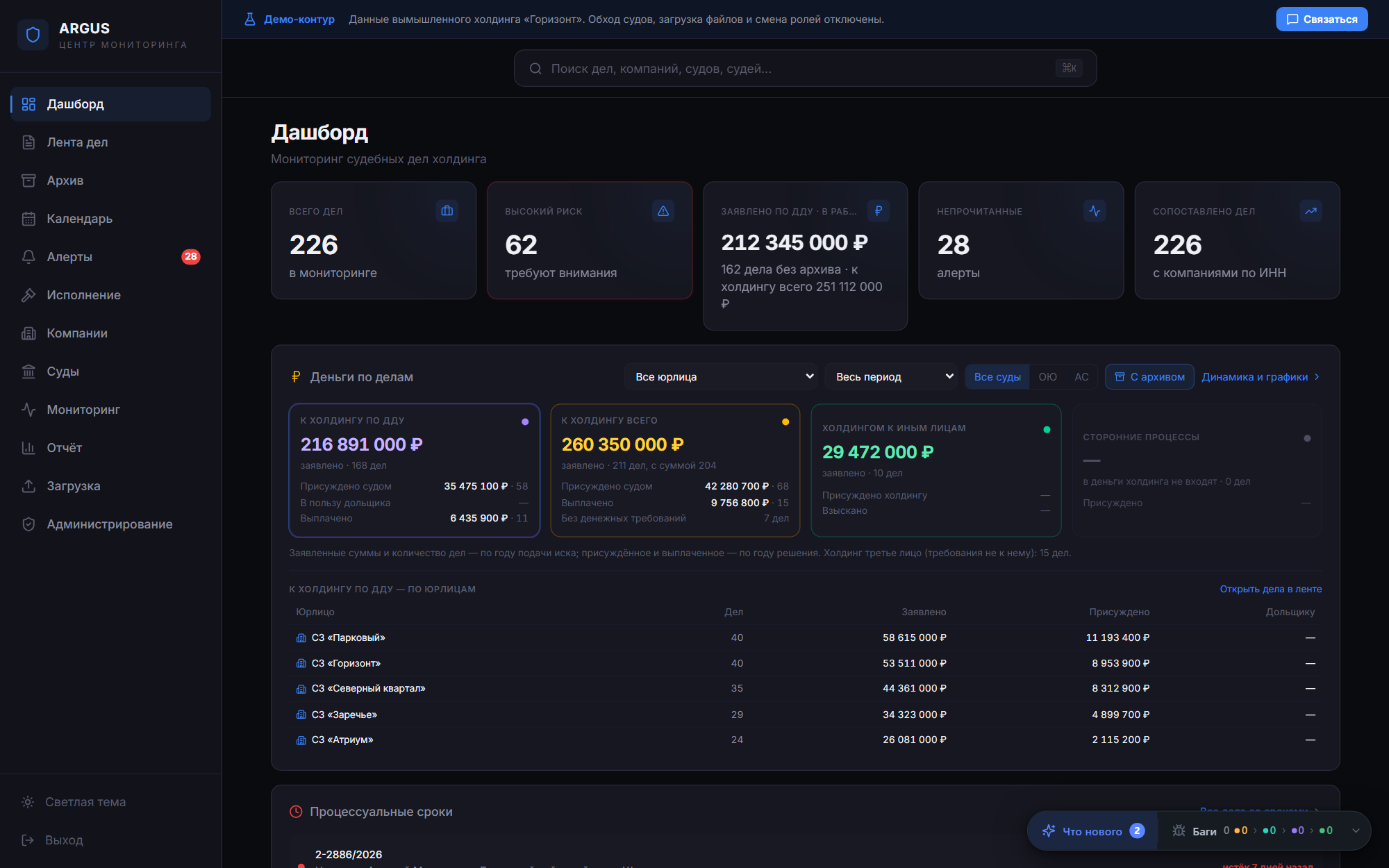The image size is (1389, 868).
Task: Open Динамика и графики link
Action: [x=1261, y=376]
